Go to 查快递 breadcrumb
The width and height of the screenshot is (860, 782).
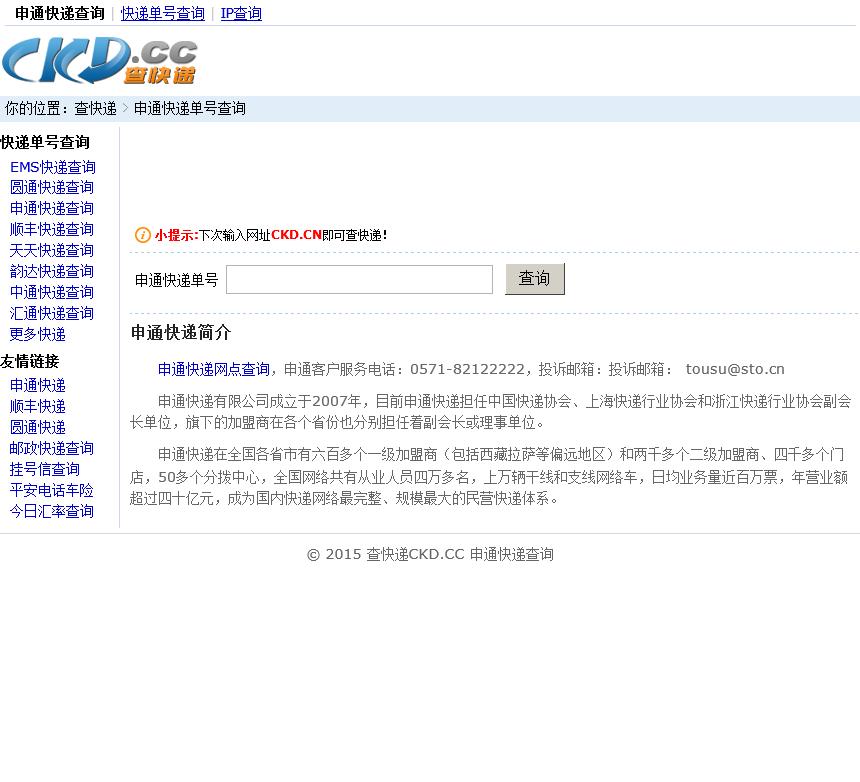tap(95, 109)
